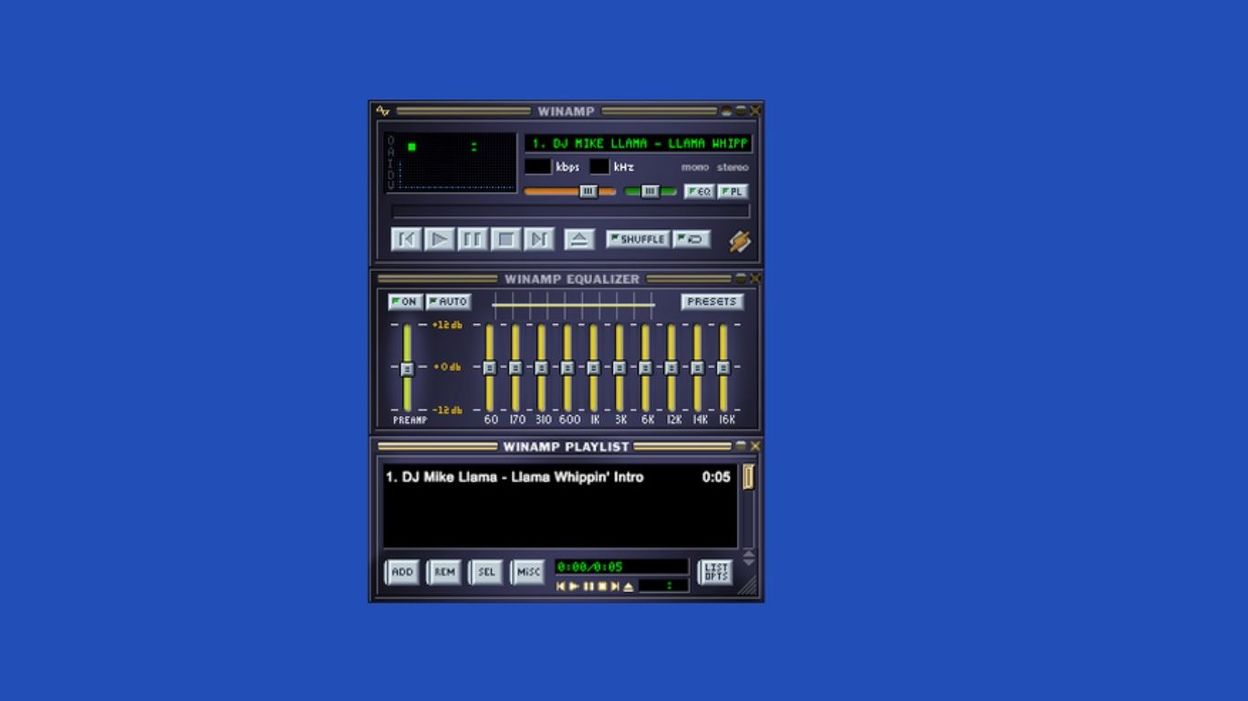The width and height of the screenshot is (1248, 701).
Task: Stop playback using the main Stop button
Action: tap(506, 239)
